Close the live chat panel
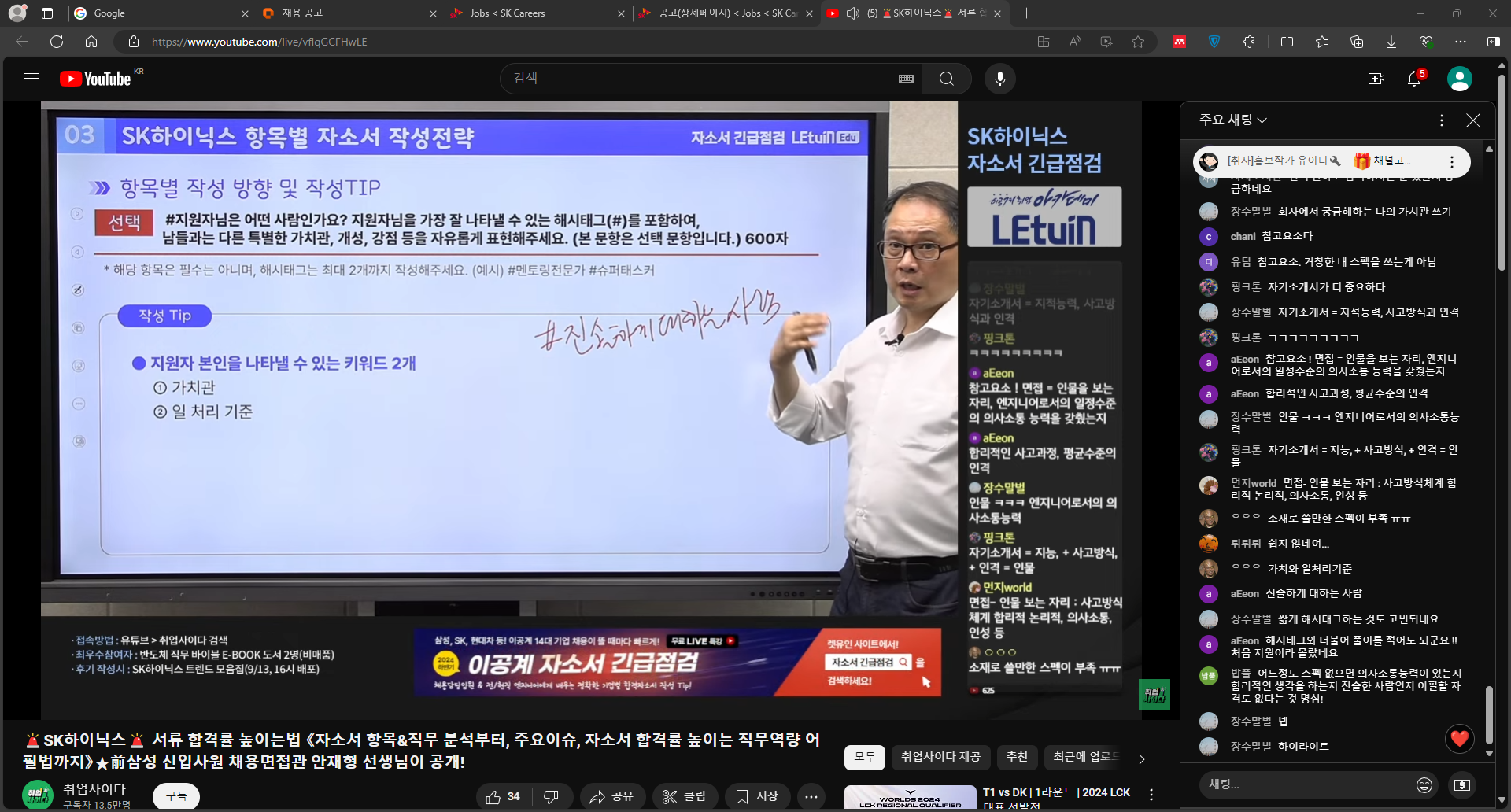1511x812 pixels. point(1473,120)
